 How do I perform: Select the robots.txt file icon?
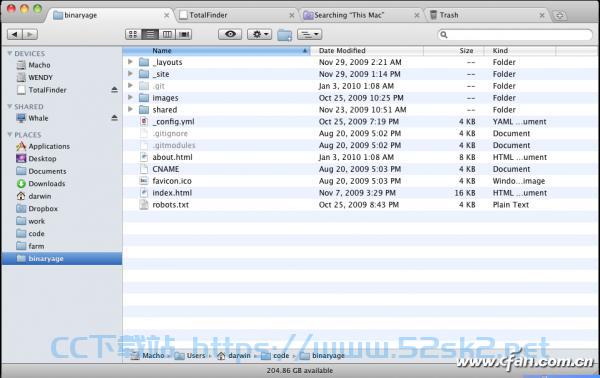click(x=144, y=204)
